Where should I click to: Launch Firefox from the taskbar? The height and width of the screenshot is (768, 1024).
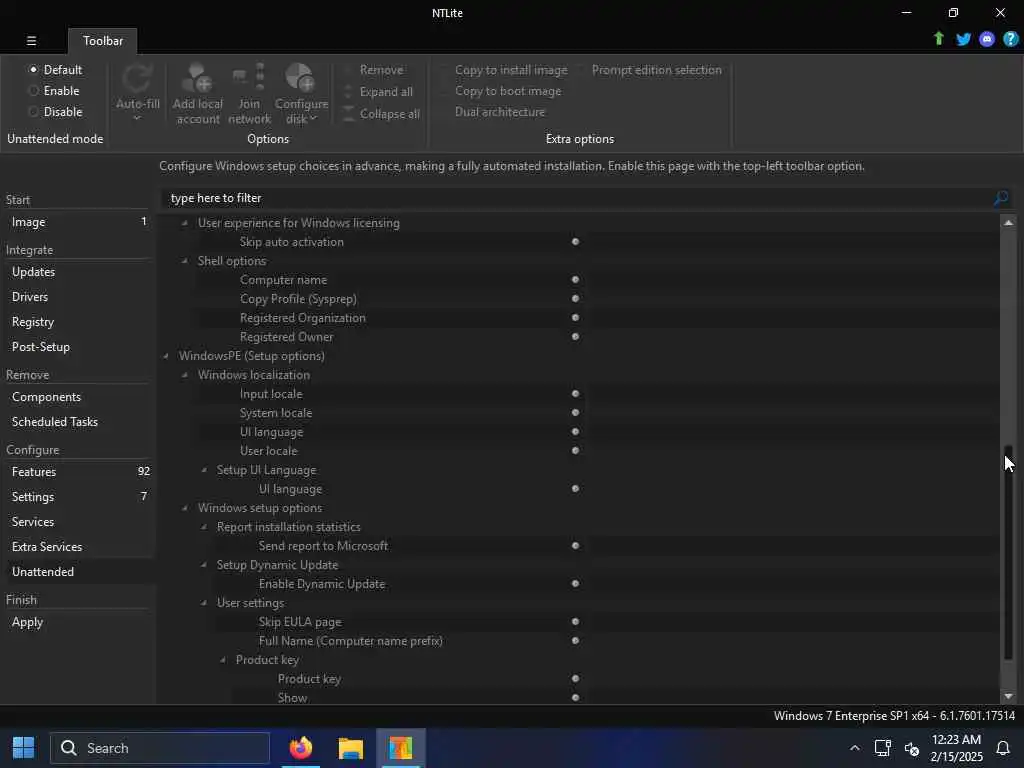coord(300,748)
